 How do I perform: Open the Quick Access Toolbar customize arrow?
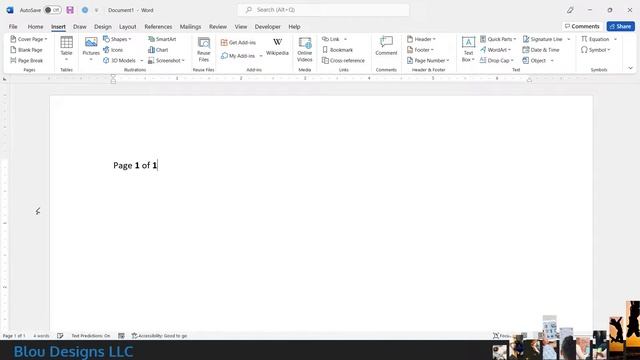[97, 10]
